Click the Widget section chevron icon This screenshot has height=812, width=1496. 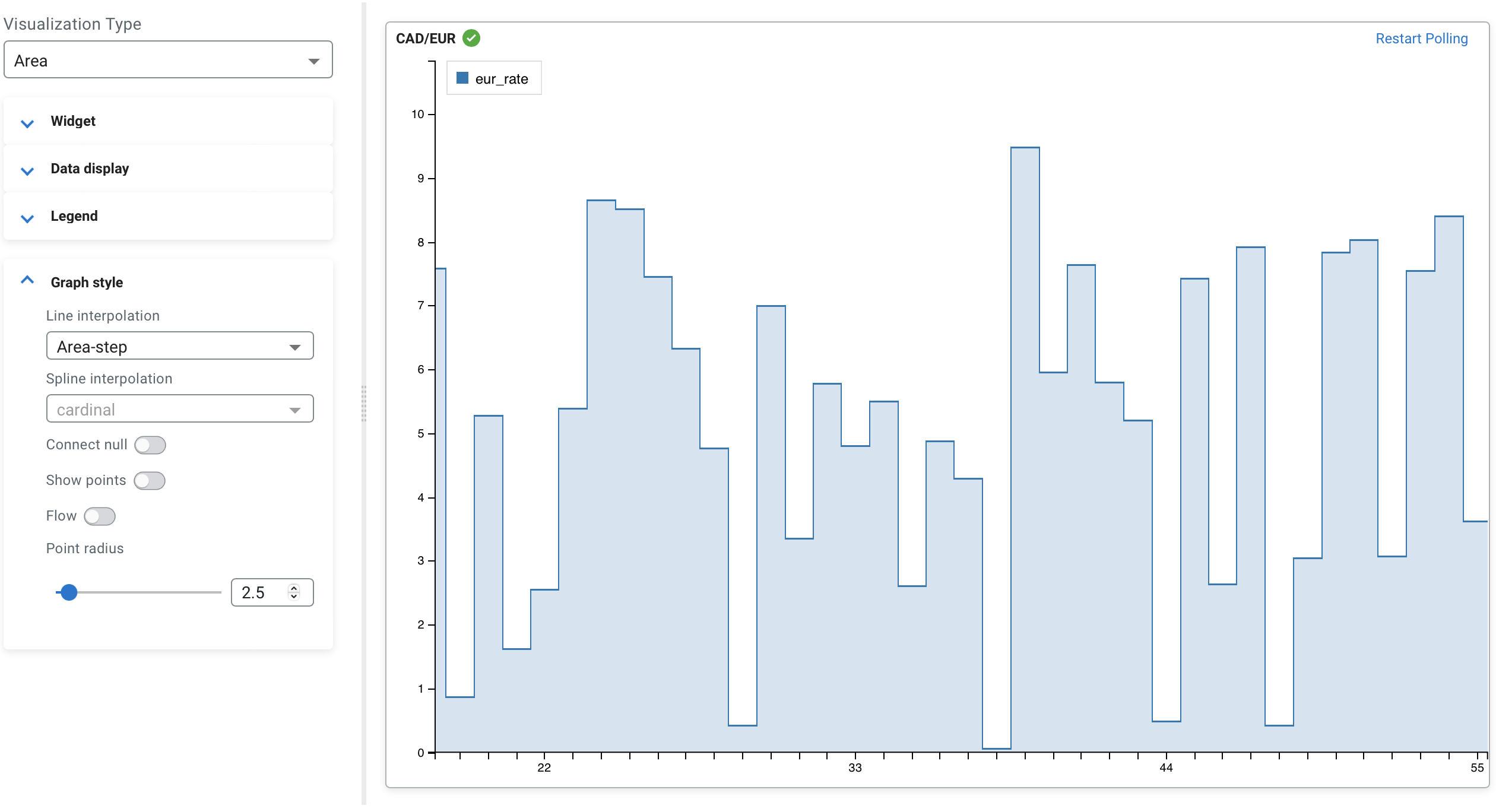coord(27,123)
